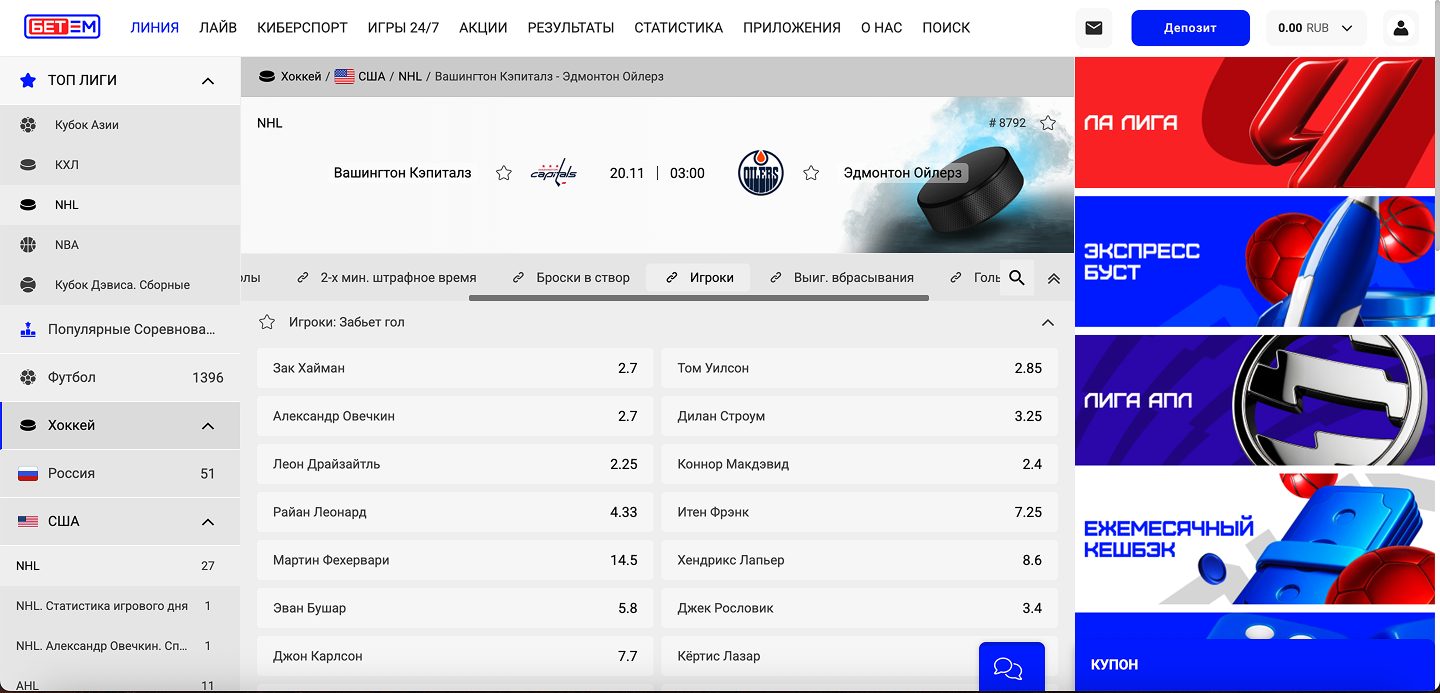The image size is (1440, 693).
Task: Open the ЛАЙВ menu item
Action: (x=218, y=28)
